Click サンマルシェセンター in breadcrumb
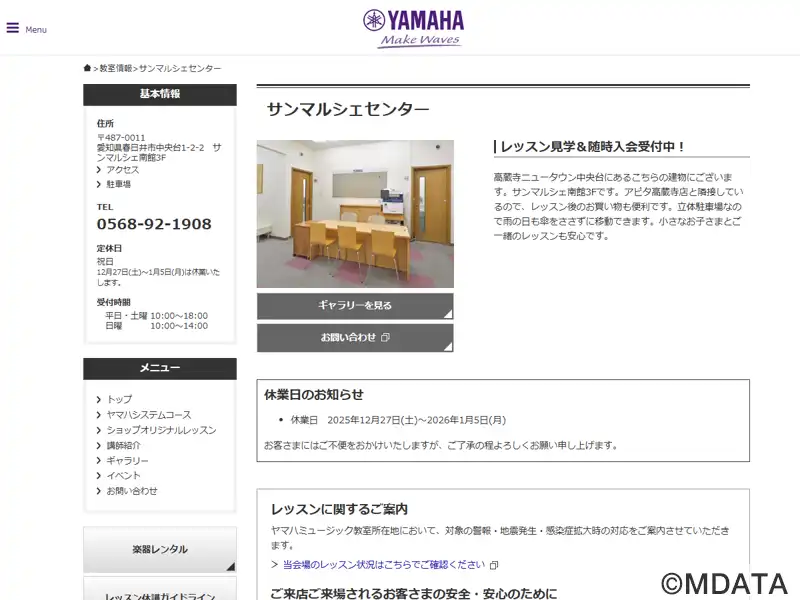 click(180, 68)
